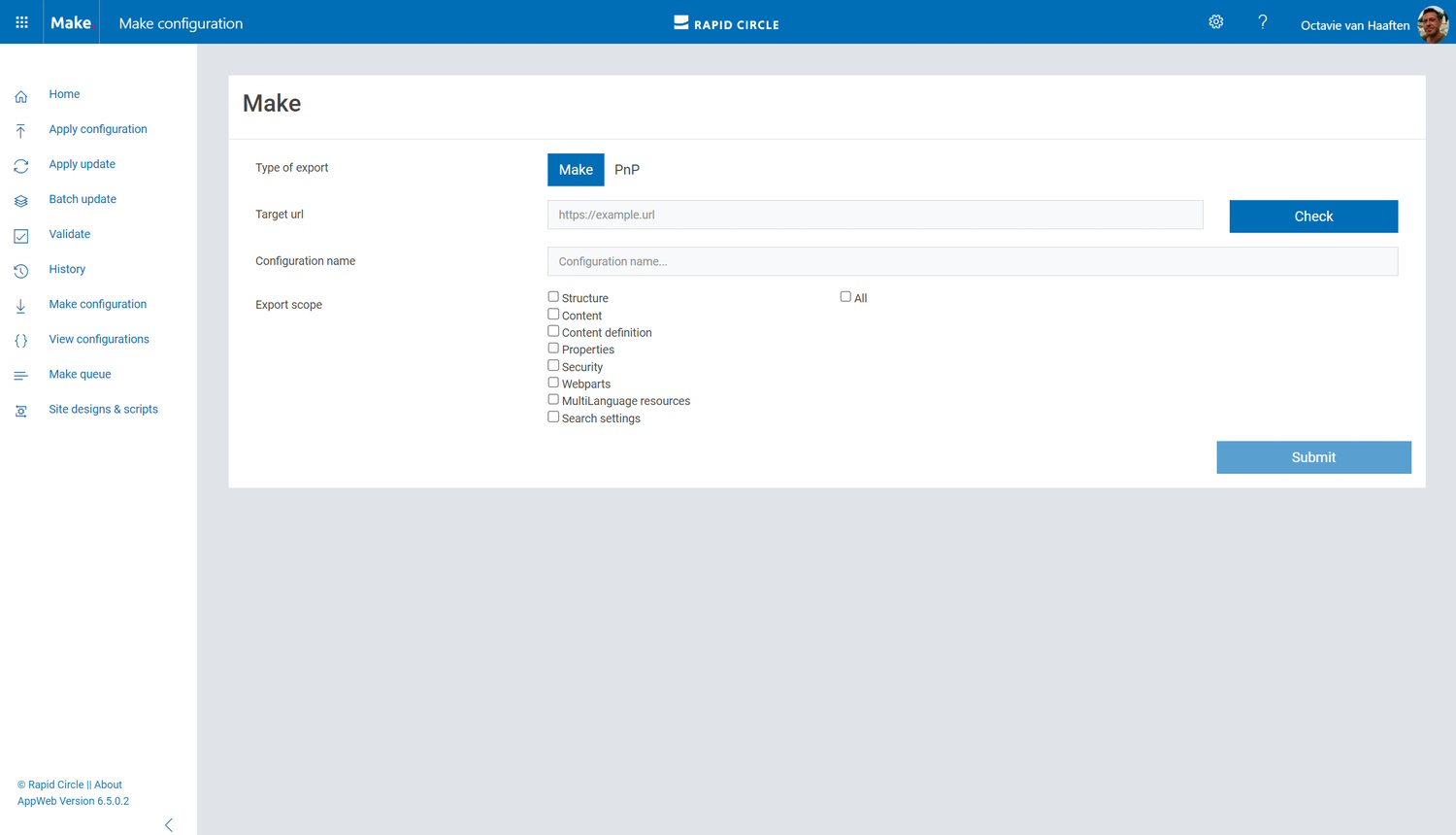
Task: Click the Home icon in the sidebar
Action: point(20,93)
